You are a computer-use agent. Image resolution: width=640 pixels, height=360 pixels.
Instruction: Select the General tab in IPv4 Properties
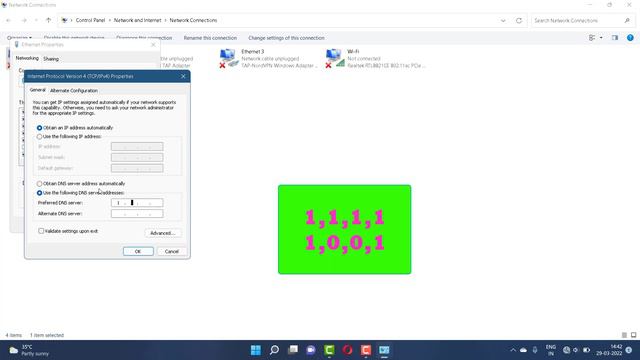[38, 90]
